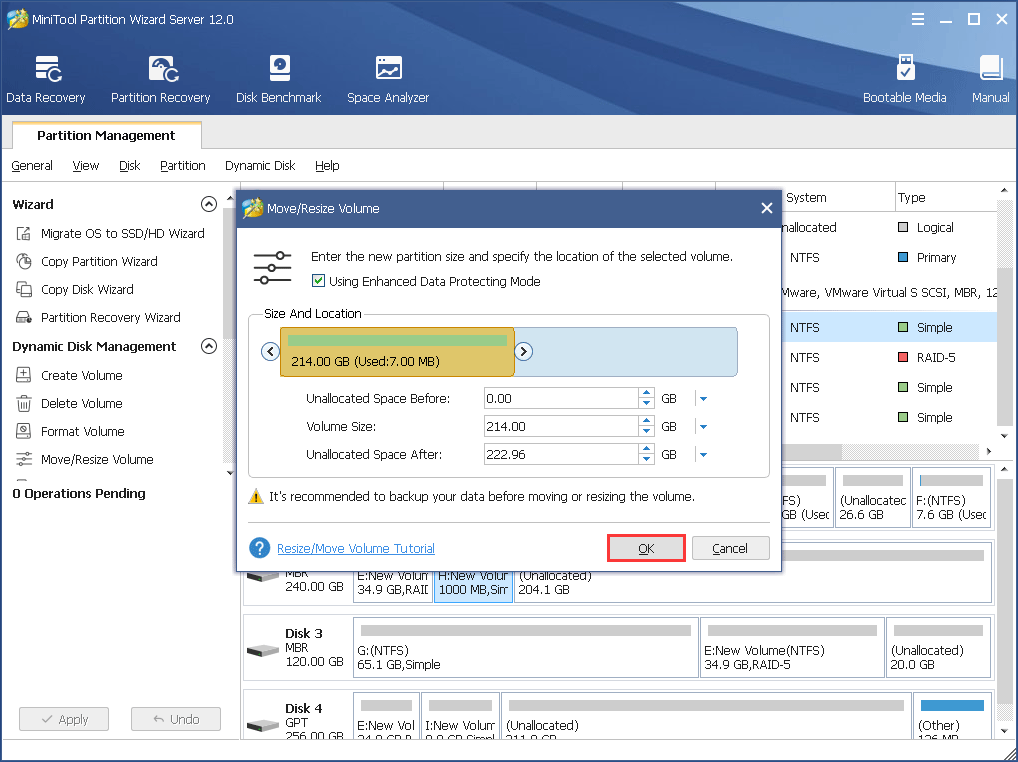Open the unit dropdown for Volume Size

(x=703, y=426)
